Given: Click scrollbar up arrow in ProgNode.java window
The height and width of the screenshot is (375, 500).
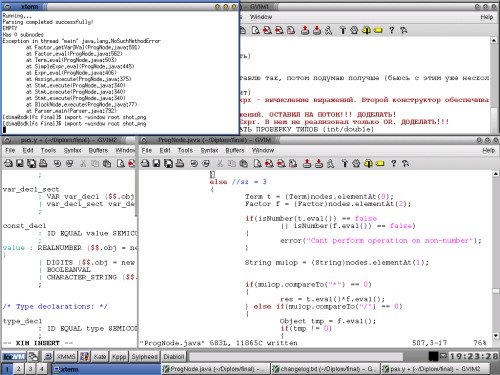Looking at the screenshot, I should point(496,174).
